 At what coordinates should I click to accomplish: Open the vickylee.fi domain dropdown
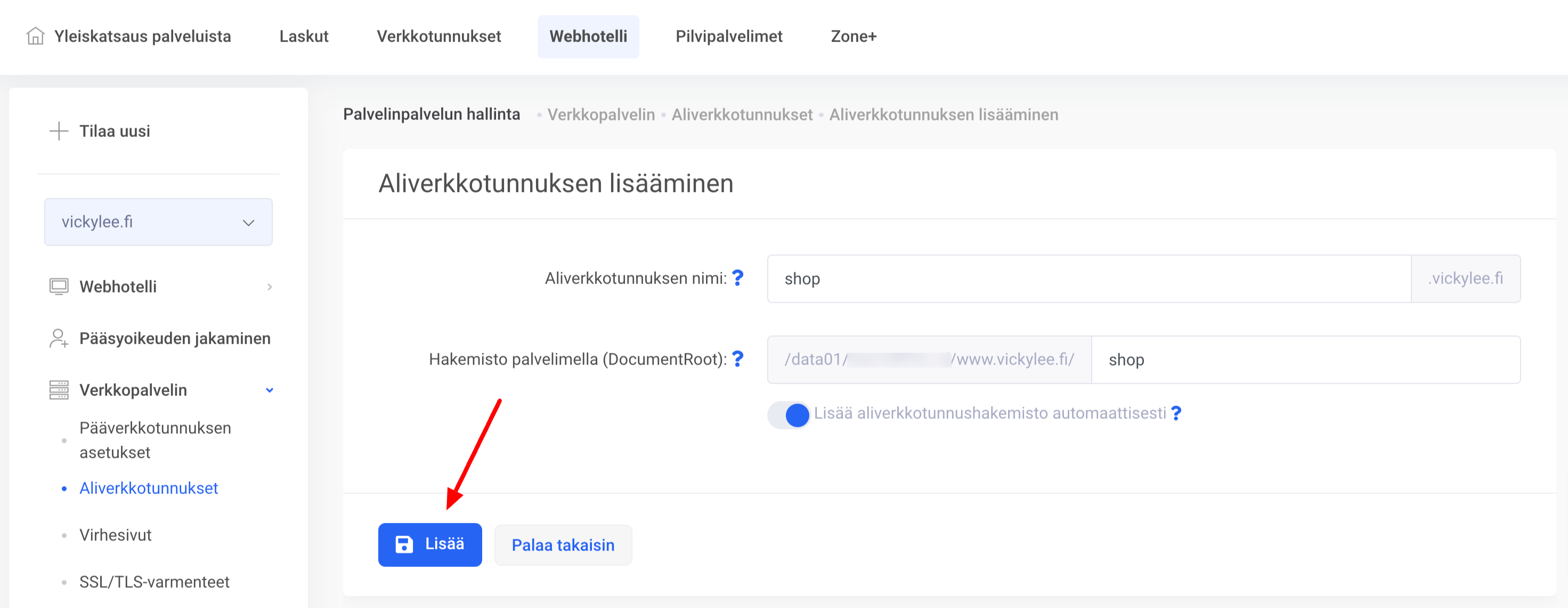[x=158, y=222]
